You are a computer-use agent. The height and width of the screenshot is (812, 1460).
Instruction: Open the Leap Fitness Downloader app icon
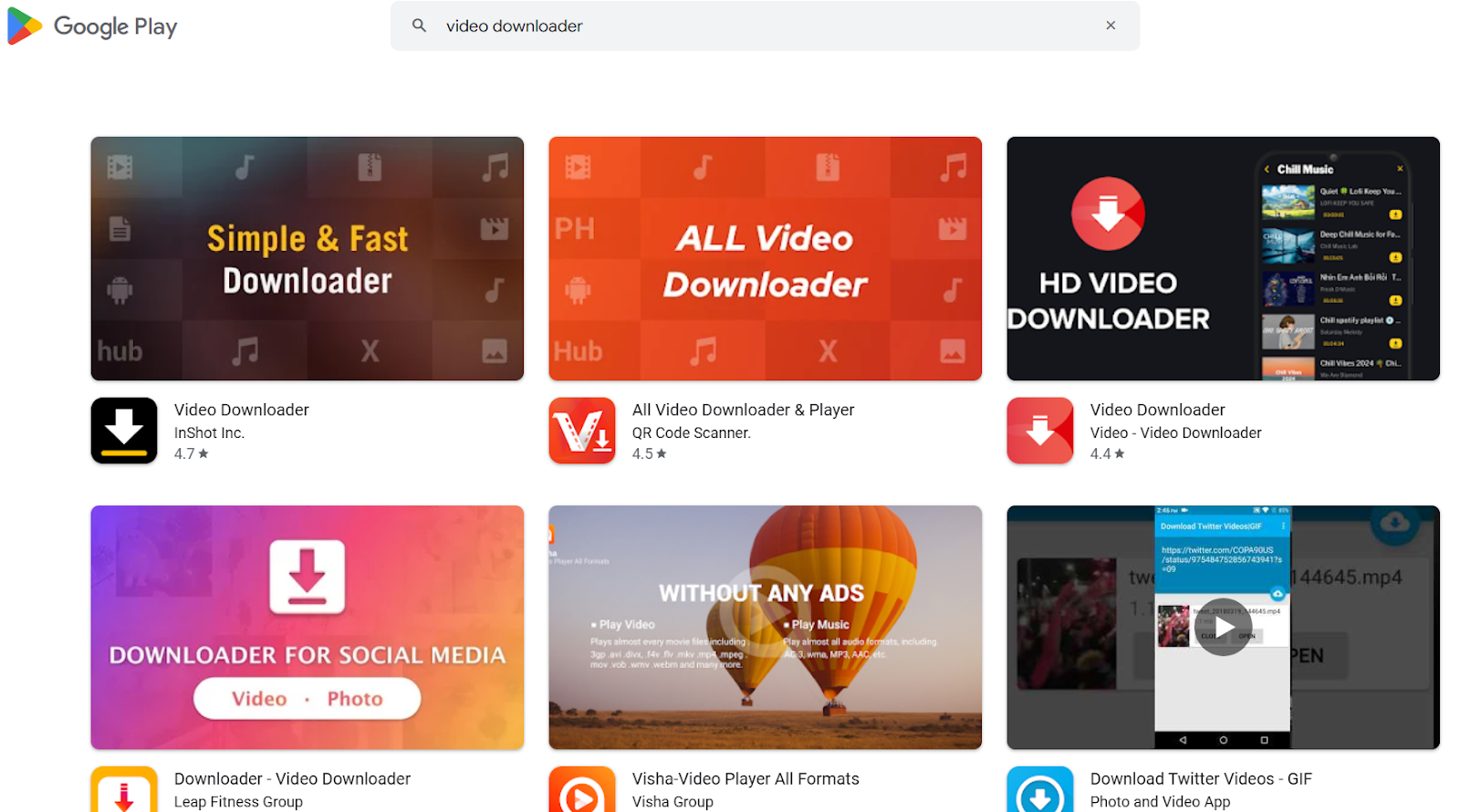pos(124,789)
